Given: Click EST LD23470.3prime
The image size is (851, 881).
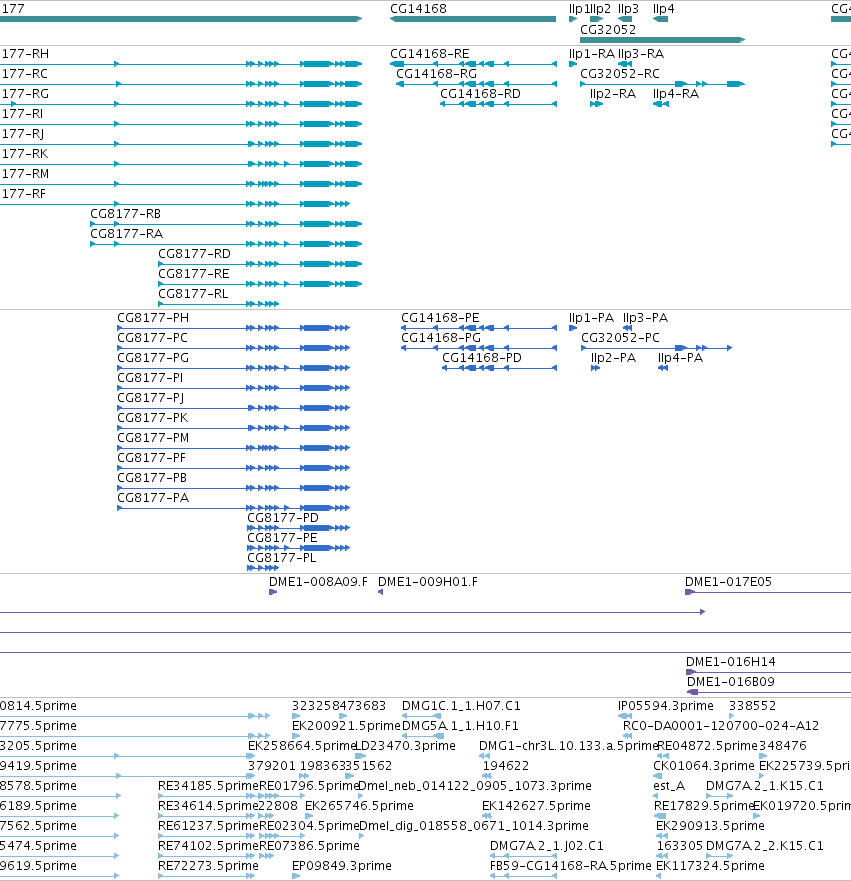Looking at the screenshot, I should click(x=406, y=746).
